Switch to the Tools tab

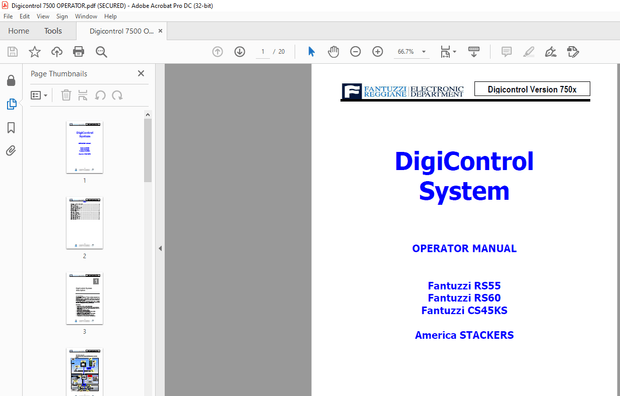pos(53,31)
